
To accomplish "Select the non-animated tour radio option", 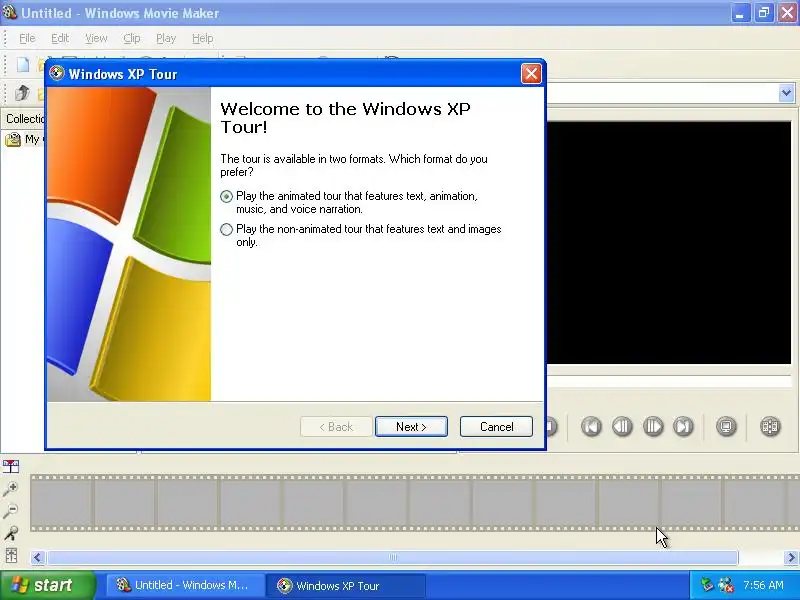I will click(227, 230).
